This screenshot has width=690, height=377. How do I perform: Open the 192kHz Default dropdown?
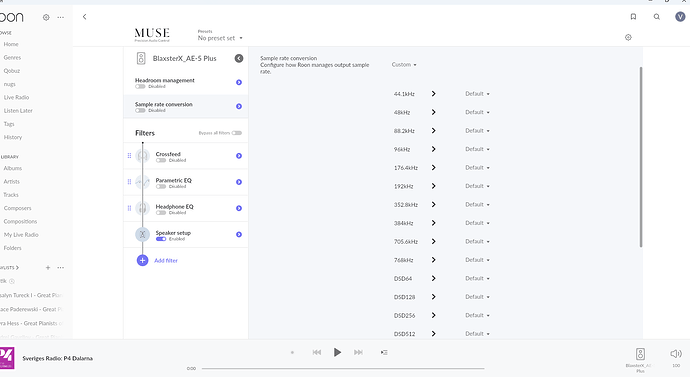[477, 186]
